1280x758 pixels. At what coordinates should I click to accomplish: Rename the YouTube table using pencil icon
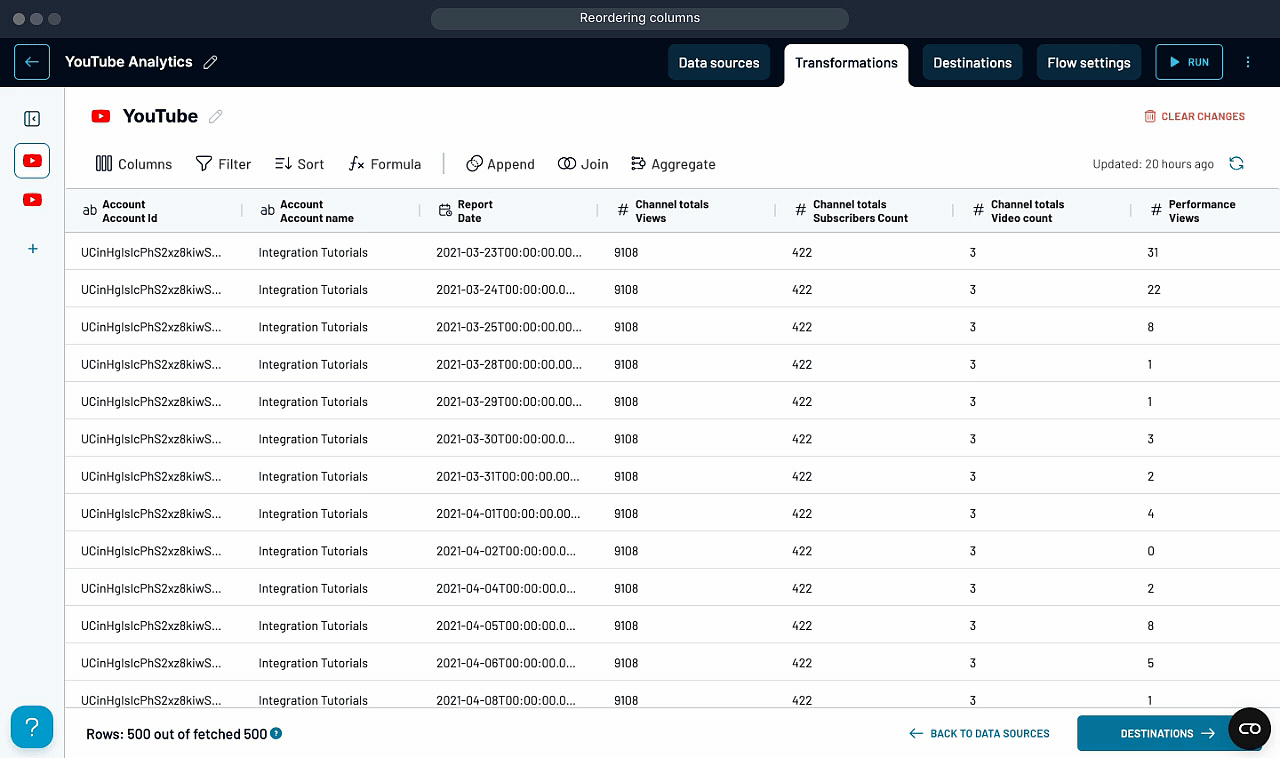tap(215, 116)
